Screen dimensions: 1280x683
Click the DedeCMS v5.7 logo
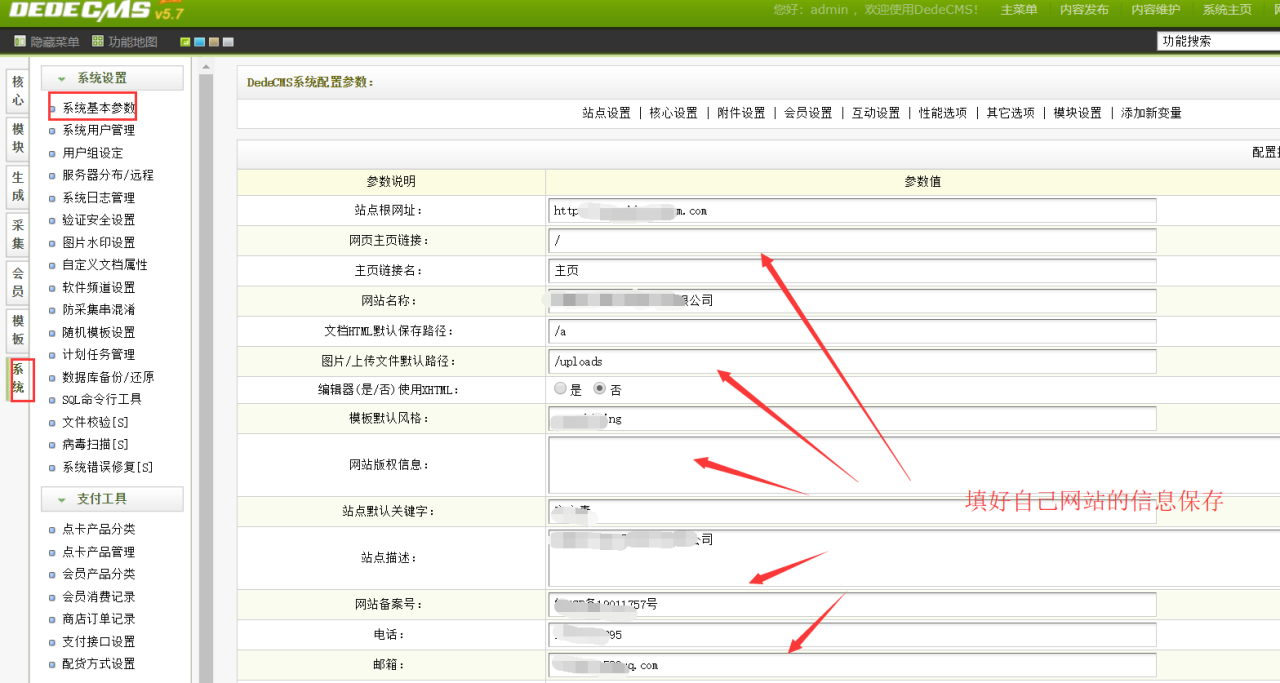click(x=95, y=11)
